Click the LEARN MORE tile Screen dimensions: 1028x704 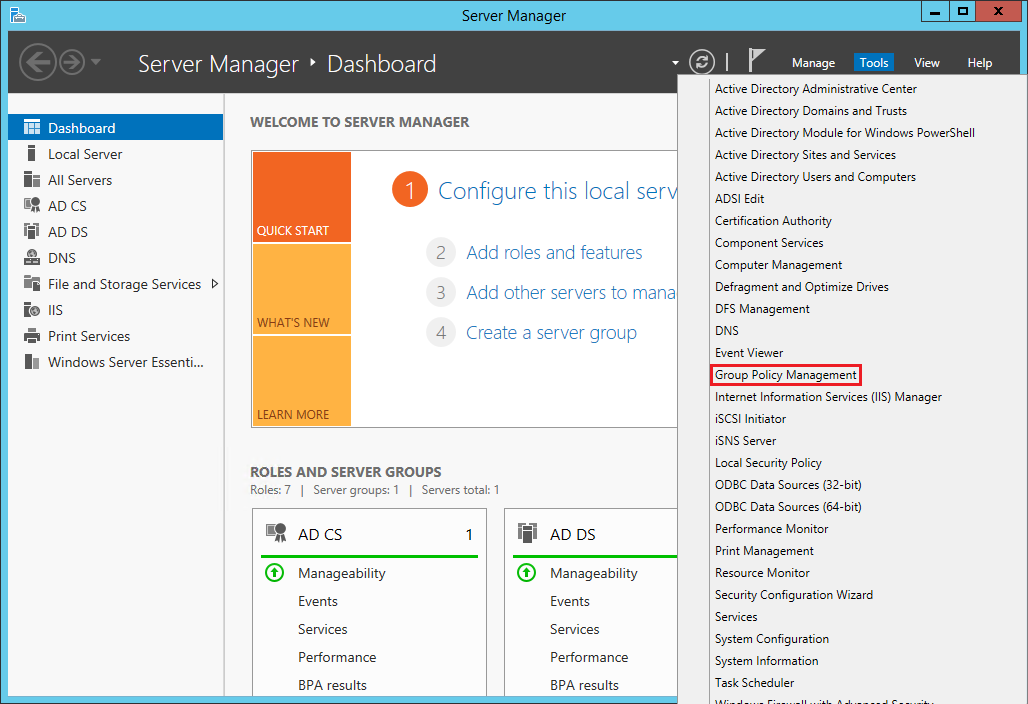click(x=302, y=381)
